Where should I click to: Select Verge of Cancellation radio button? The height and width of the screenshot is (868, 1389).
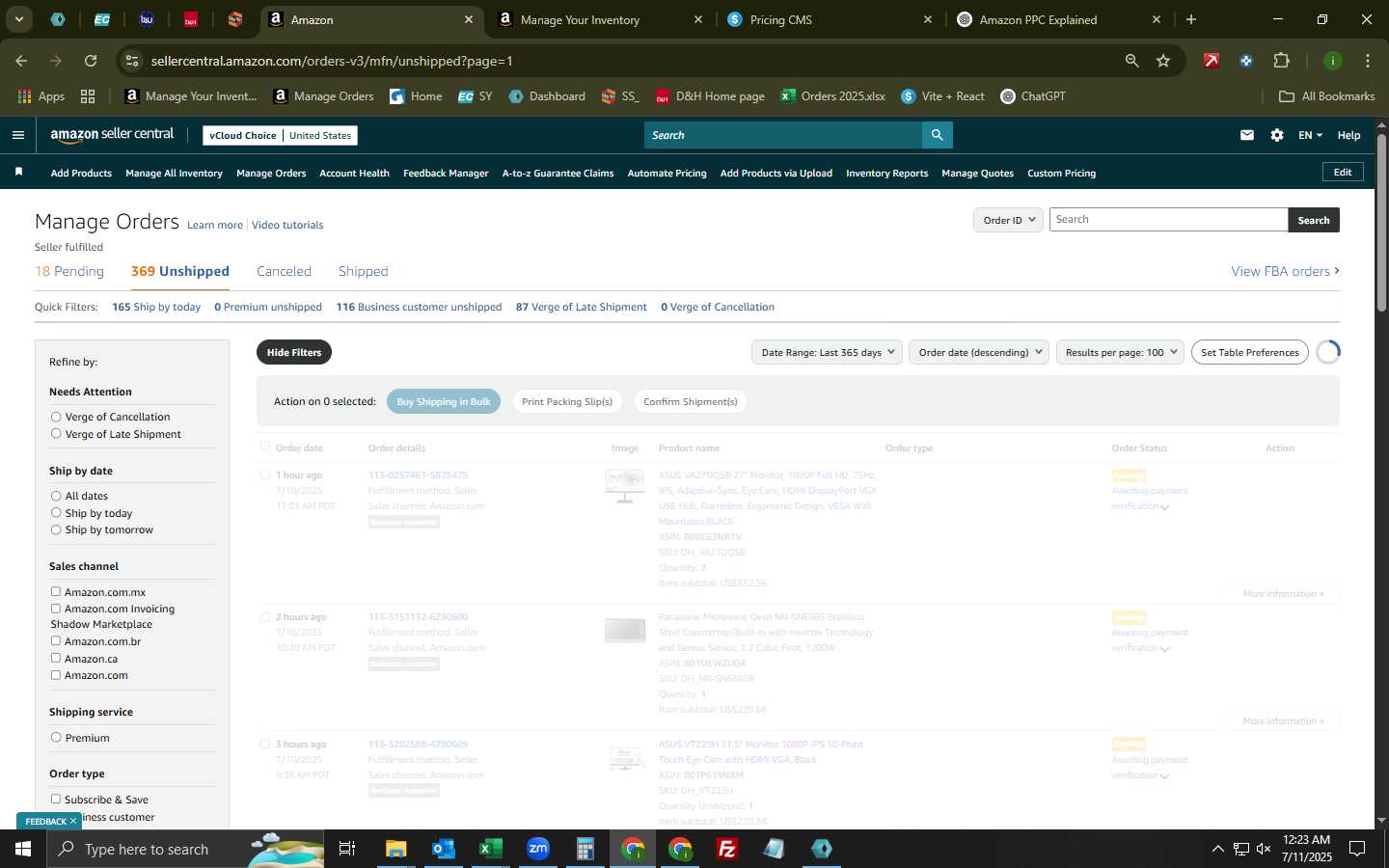[56, 417]
